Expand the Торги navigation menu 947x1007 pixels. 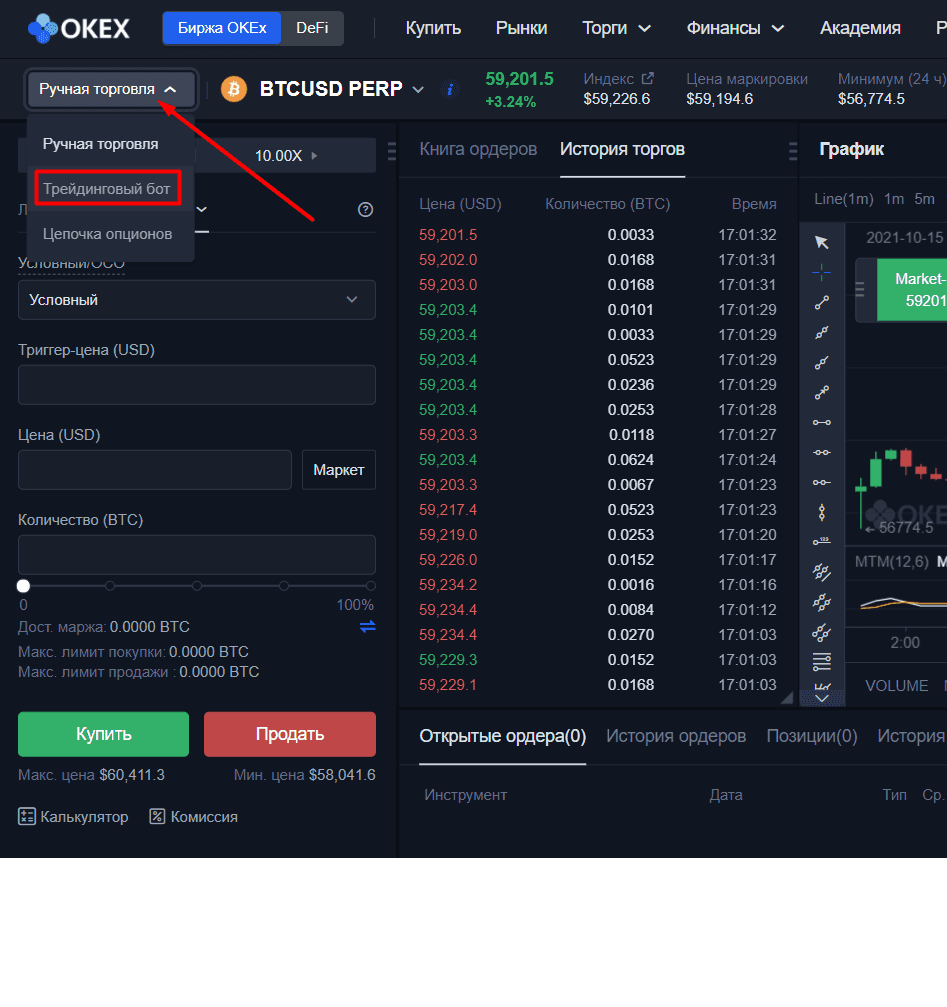click(616, 28)
